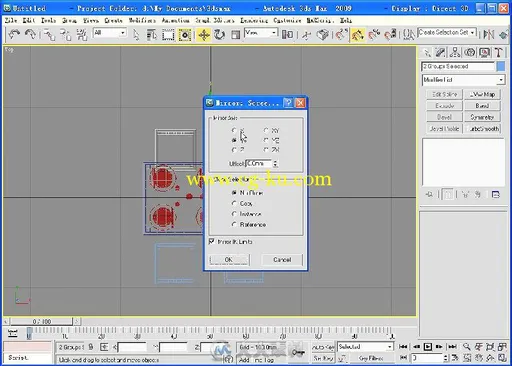Screen dimensions: 512x366
Task: Activate Bind to Space Warp tool
Action: click(82, 35)
